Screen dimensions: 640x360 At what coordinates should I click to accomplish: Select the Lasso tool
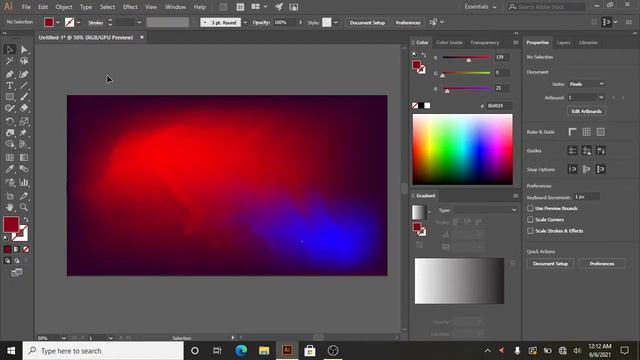point(24,61)
